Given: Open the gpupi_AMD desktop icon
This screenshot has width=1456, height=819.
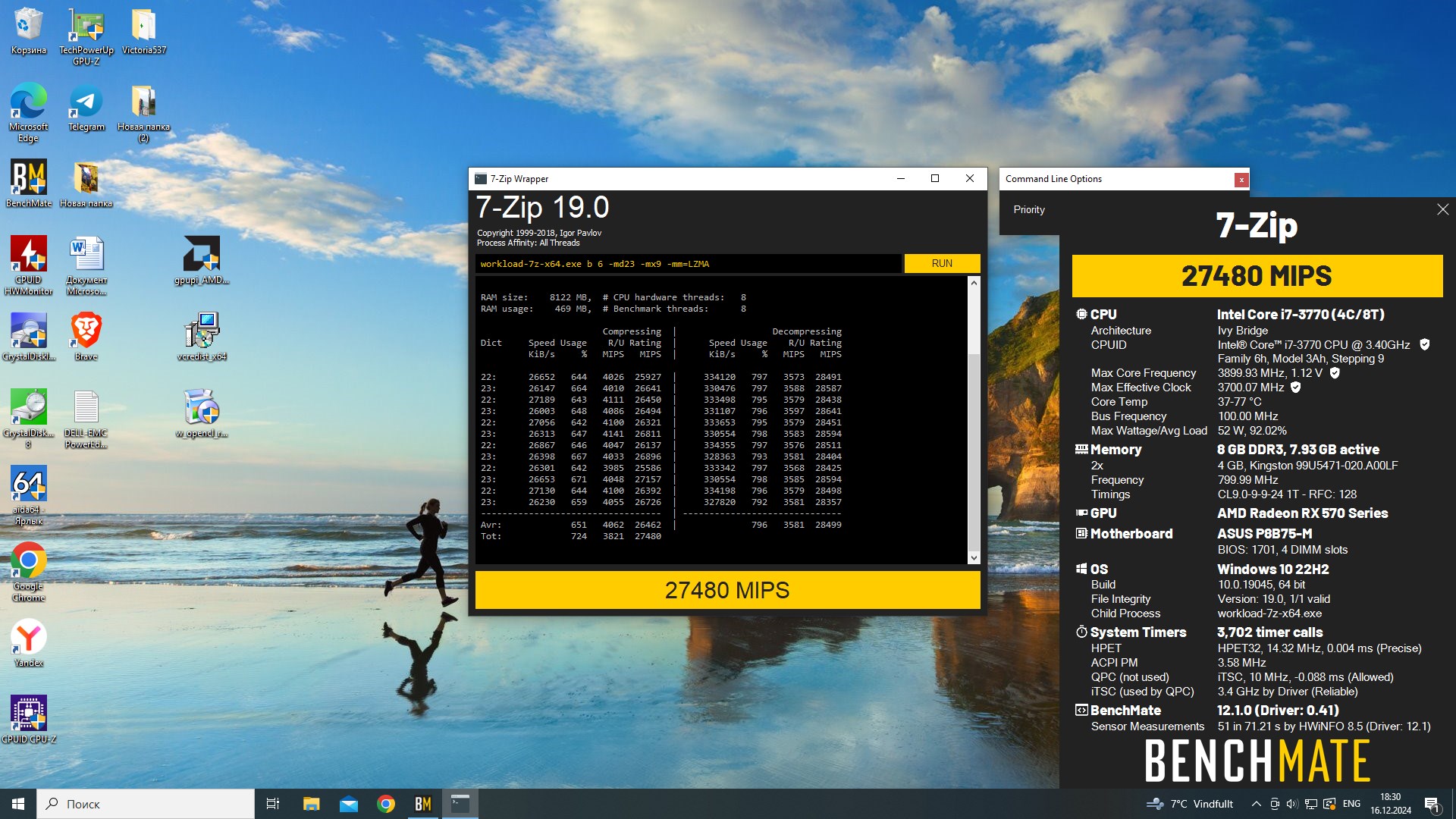Looking at the screenshot, I should coord(201,260).
